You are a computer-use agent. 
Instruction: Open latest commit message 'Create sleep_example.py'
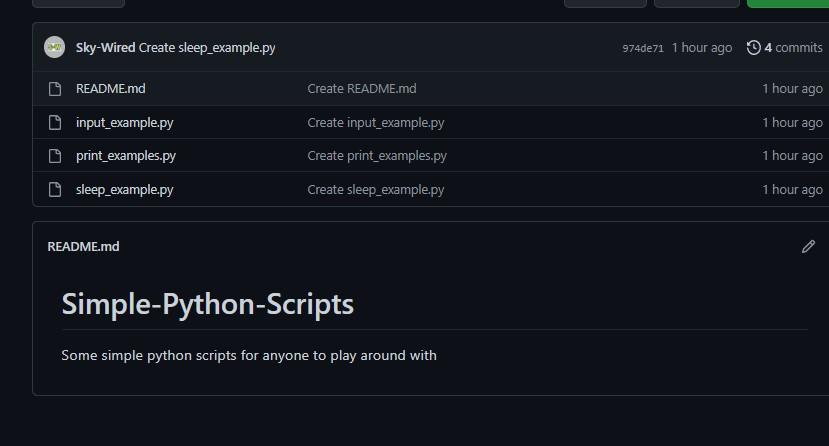point(207,48)
